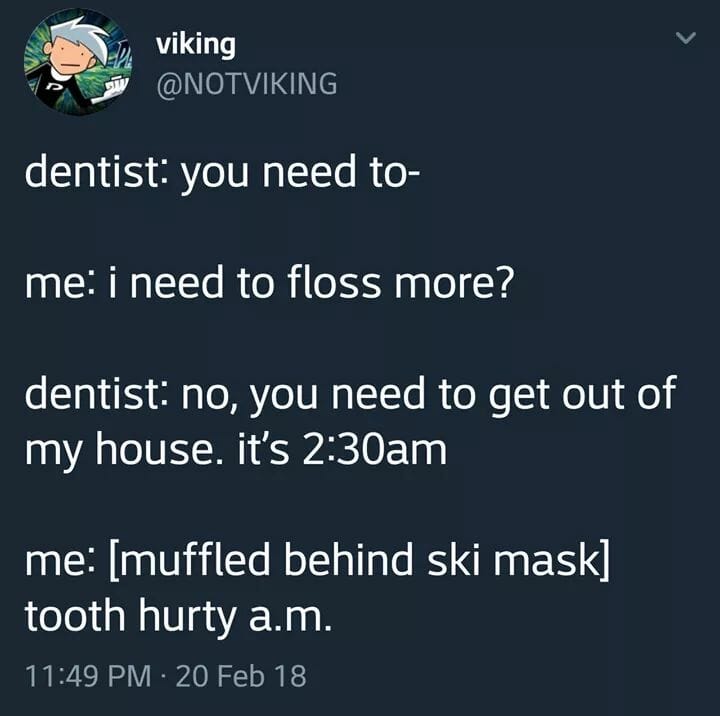Click the words 'get out of'
Screen dimensions: 720x716
582,395
